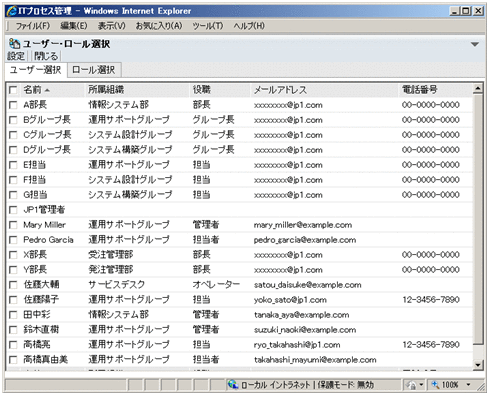
Task: Toggle the select-all checkbox in the table header
Action: (13, 90)
